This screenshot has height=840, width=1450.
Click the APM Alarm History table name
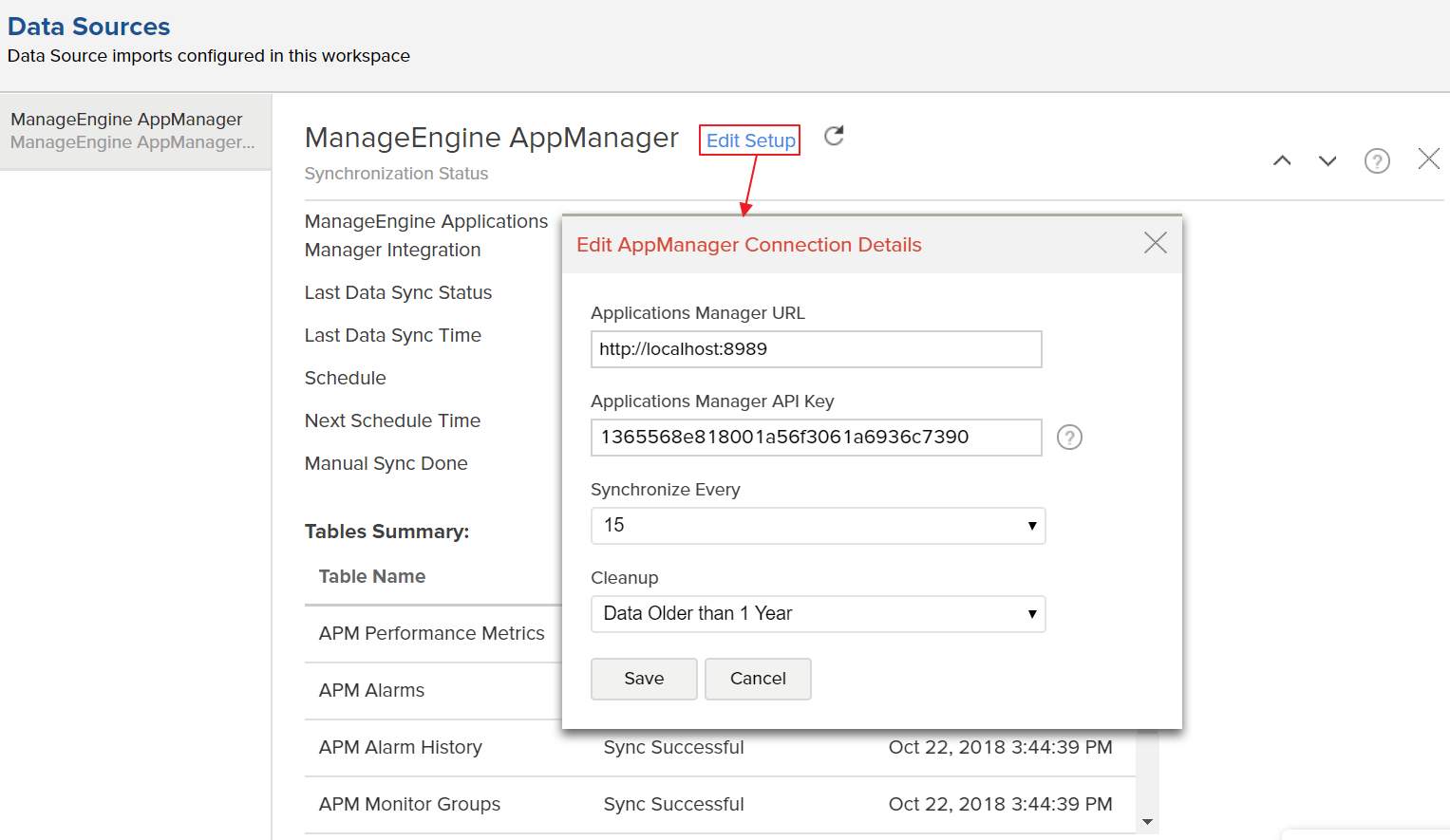pos(401,747)
